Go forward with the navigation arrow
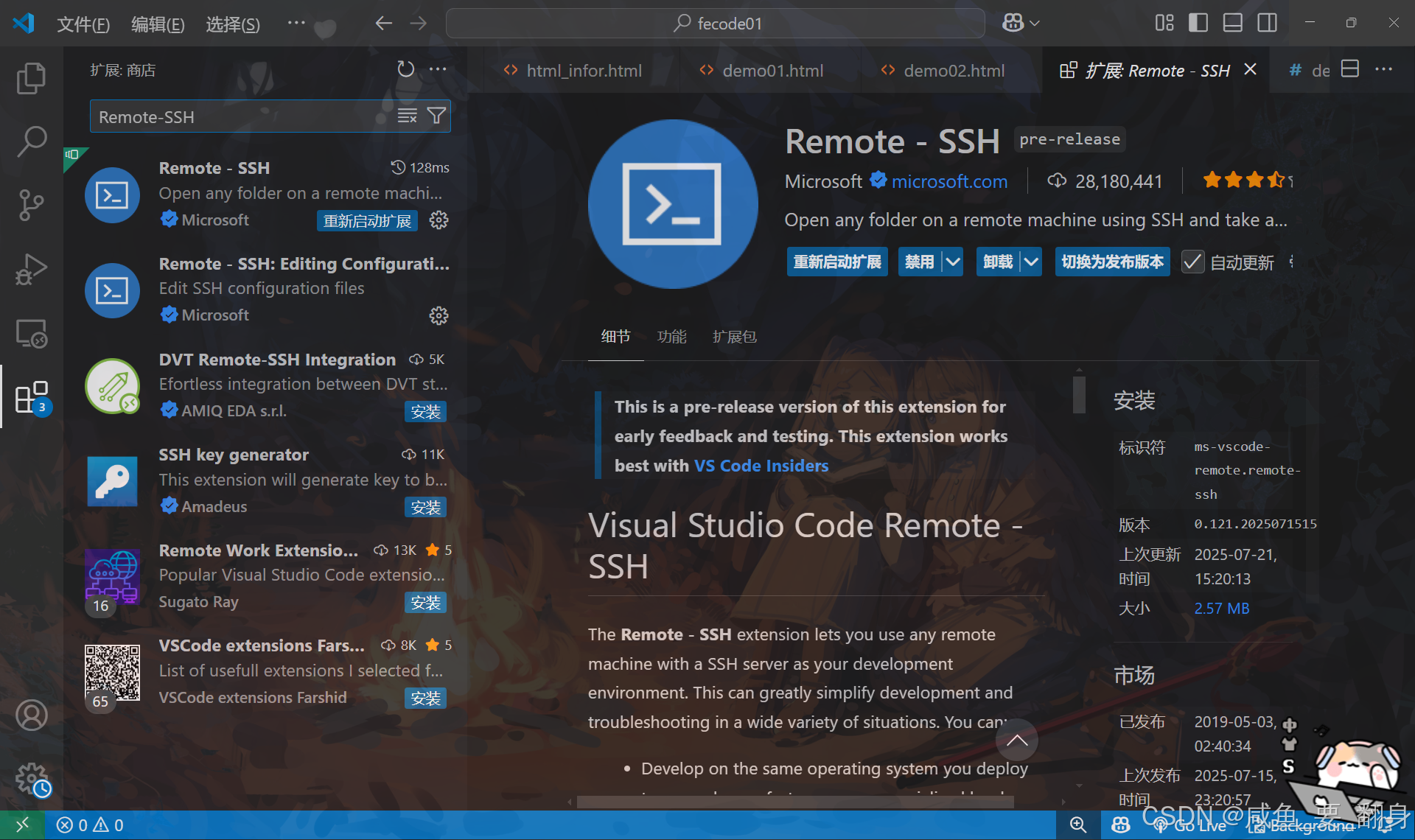This screenshot has height=840, width=1415. tap(419, 24)
